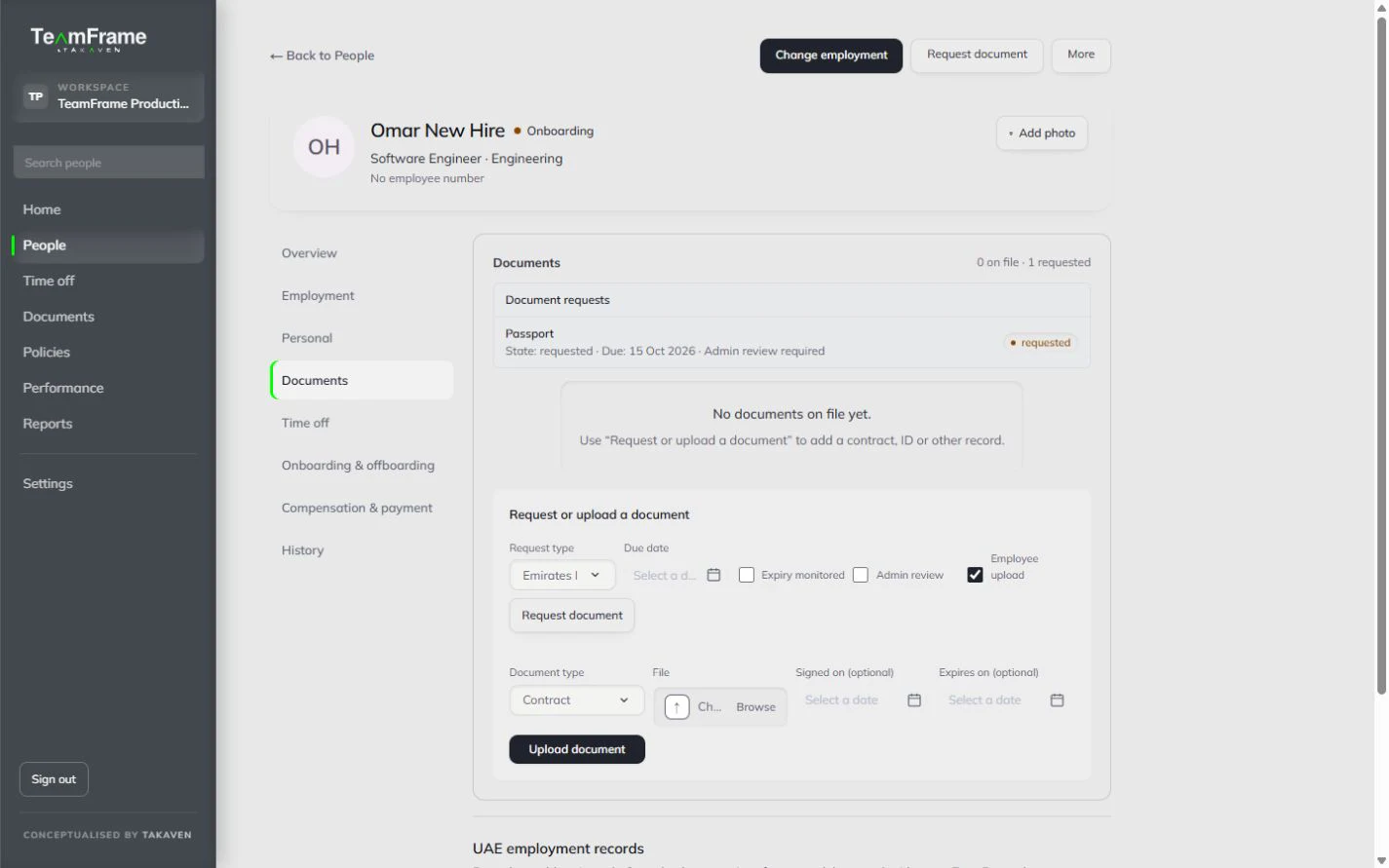Viewport: 1389px width, 868px height.
Task: Click the TeamFrame logo
Action: pos(89,38)
